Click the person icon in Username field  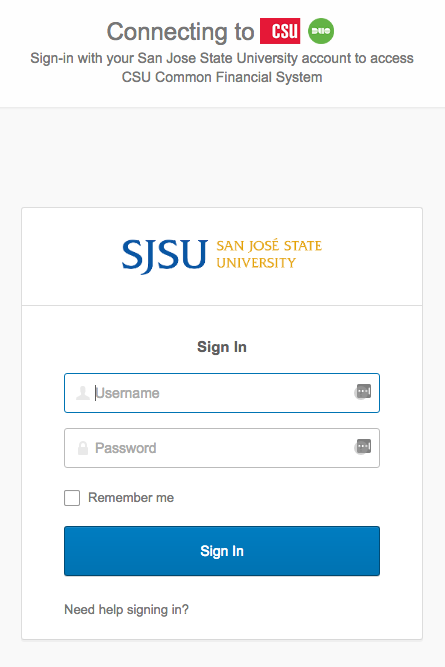[83, 393]
